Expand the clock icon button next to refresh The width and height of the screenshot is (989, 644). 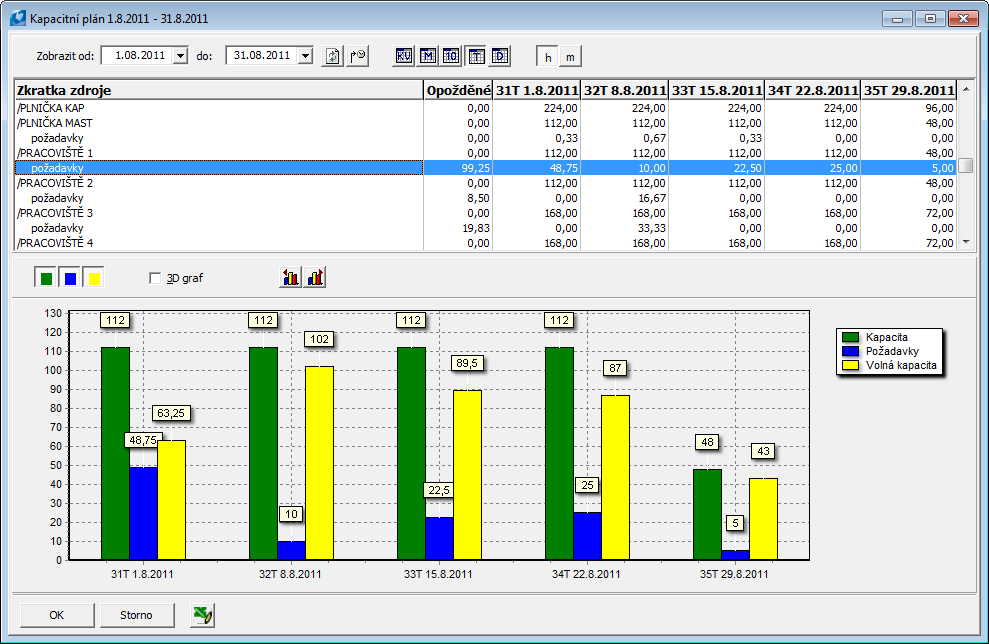point(358,57)
